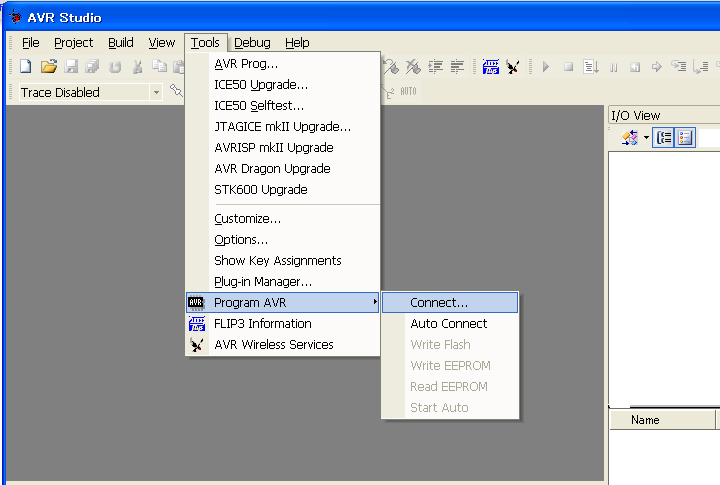Click the Save floppy disk icon
Image resolution: width=720 pixels, height=485 pixels.
(x=71, y=67)
